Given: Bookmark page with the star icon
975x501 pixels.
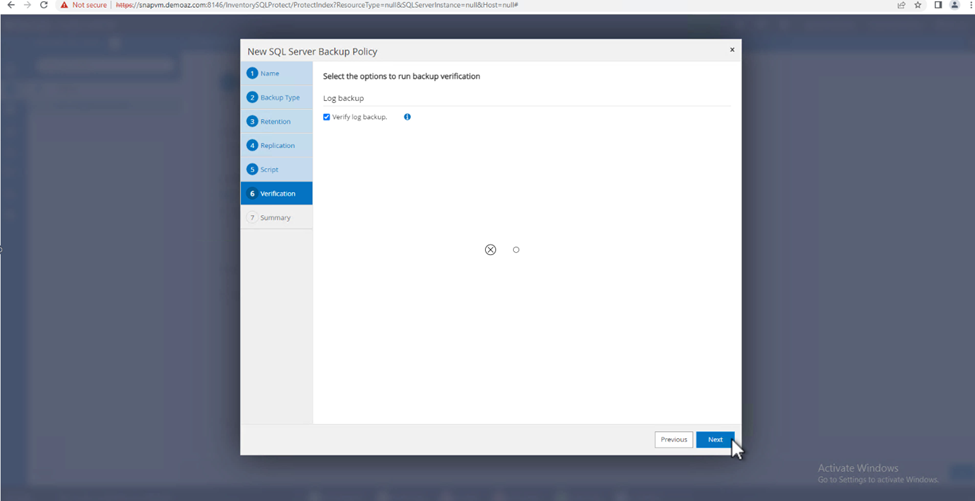Looking at the screenshot, I should (x=918, y=5).
